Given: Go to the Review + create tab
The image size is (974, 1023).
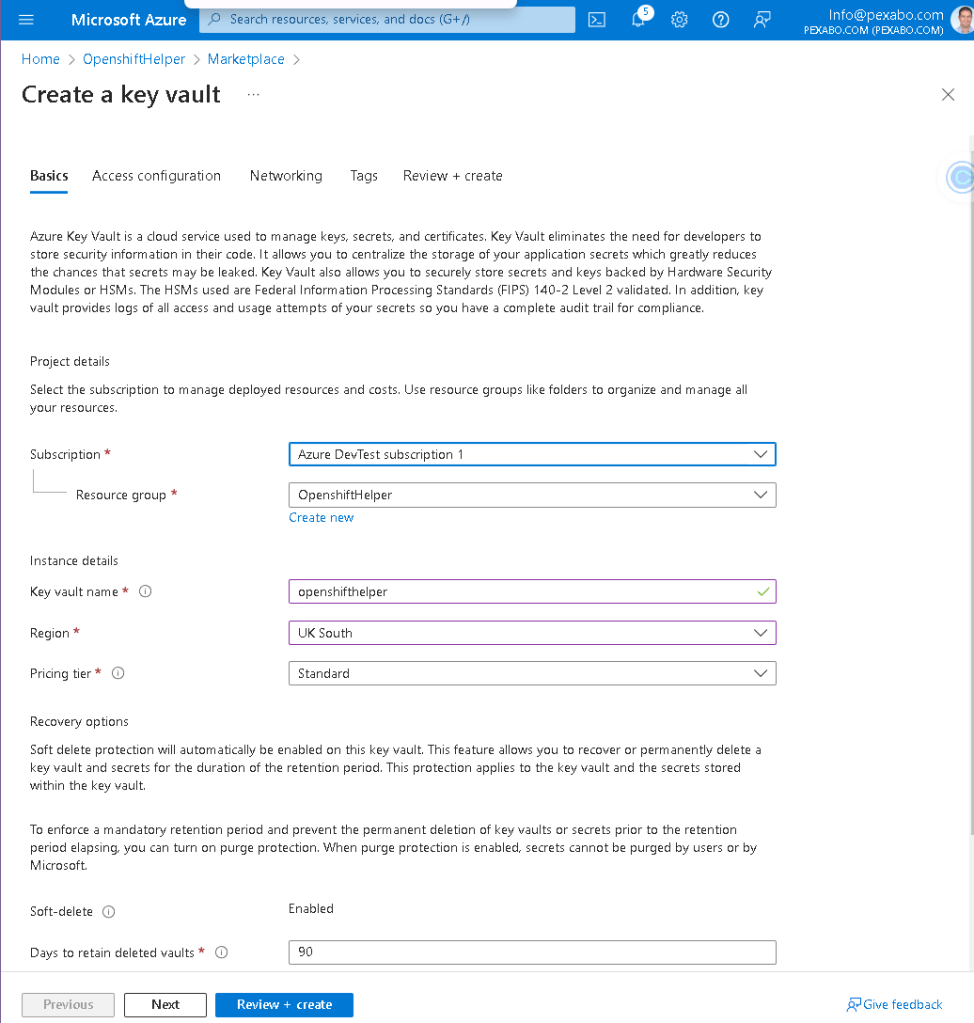Looking at the screenshot, I should (453, 176).
